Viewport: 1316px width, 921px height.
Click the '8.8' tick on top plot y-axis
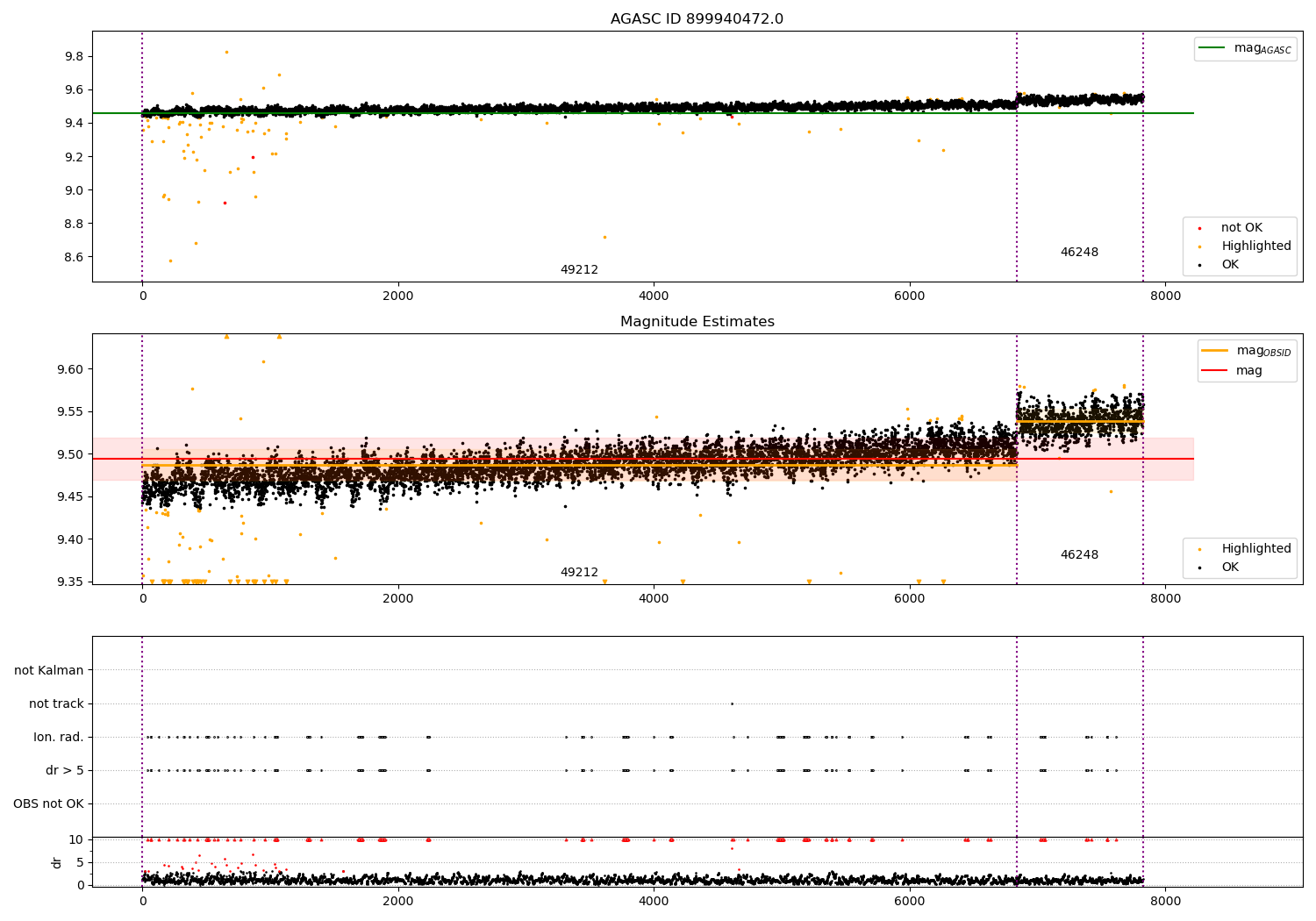[74, 225]
